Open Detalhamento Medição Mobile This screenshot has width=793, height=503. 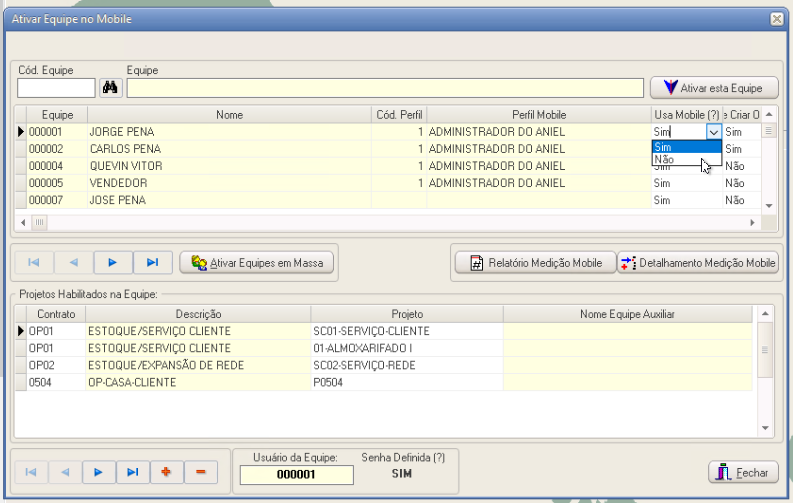point(697,263)
